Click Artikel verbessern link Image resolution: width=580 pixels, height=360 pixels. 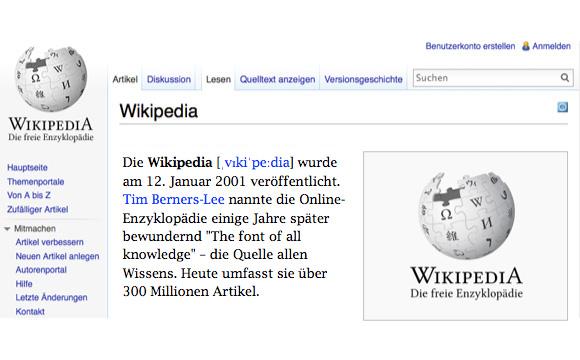50,242
